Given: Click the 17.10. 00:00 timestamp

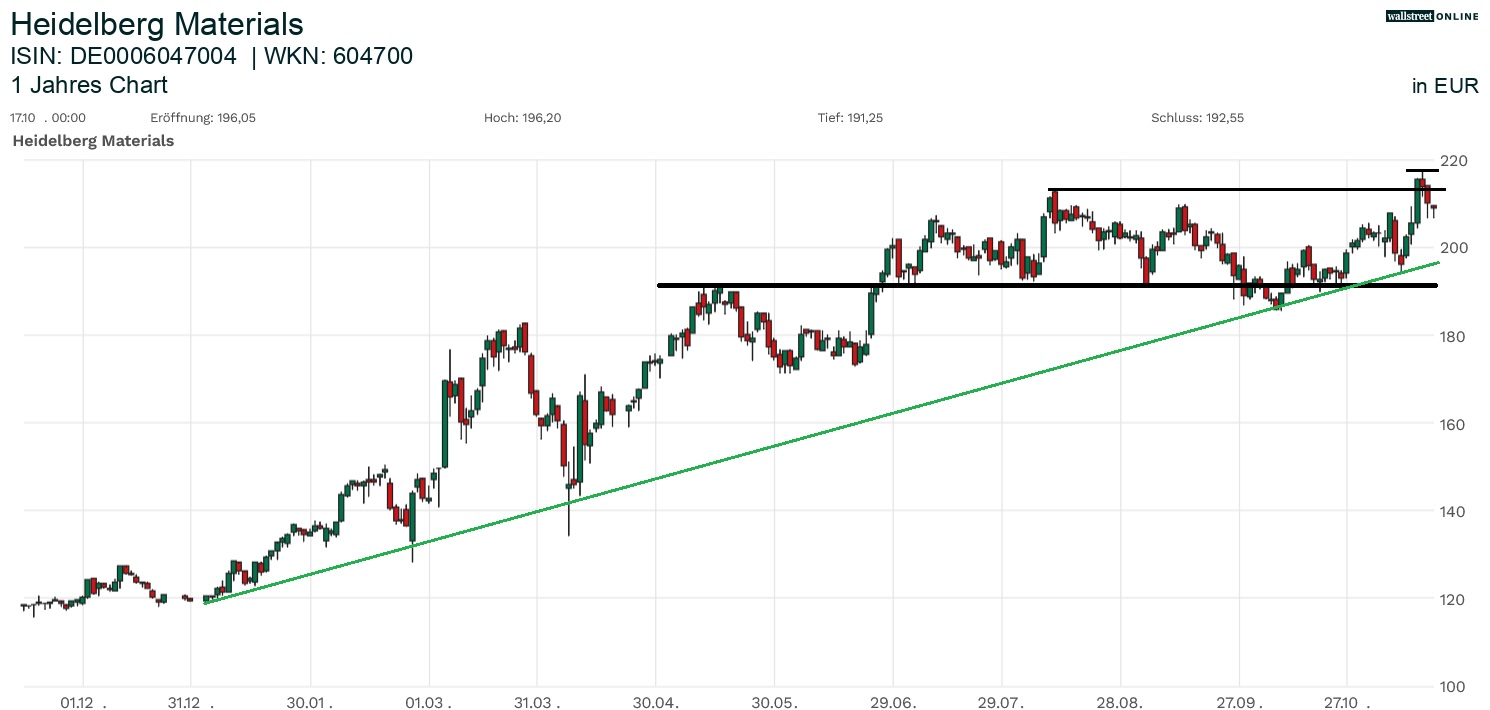Looking at the screenshot, I should coord(47,118).
